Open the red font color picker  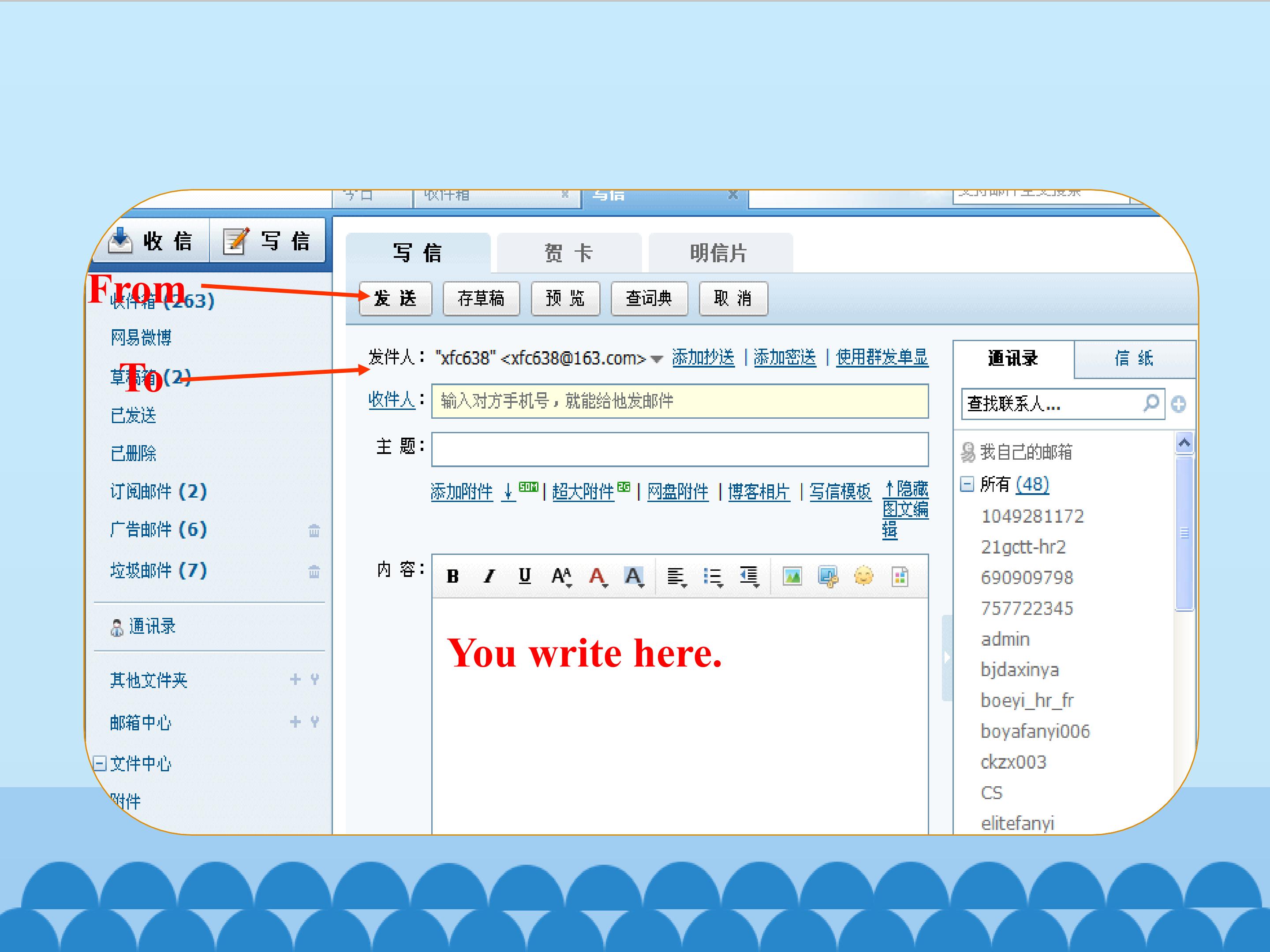click(x=598, y=576)
